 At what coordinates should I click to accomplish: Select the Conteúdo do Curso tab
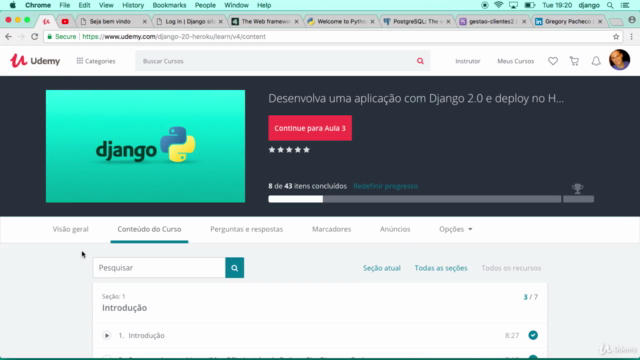(149, 229)
